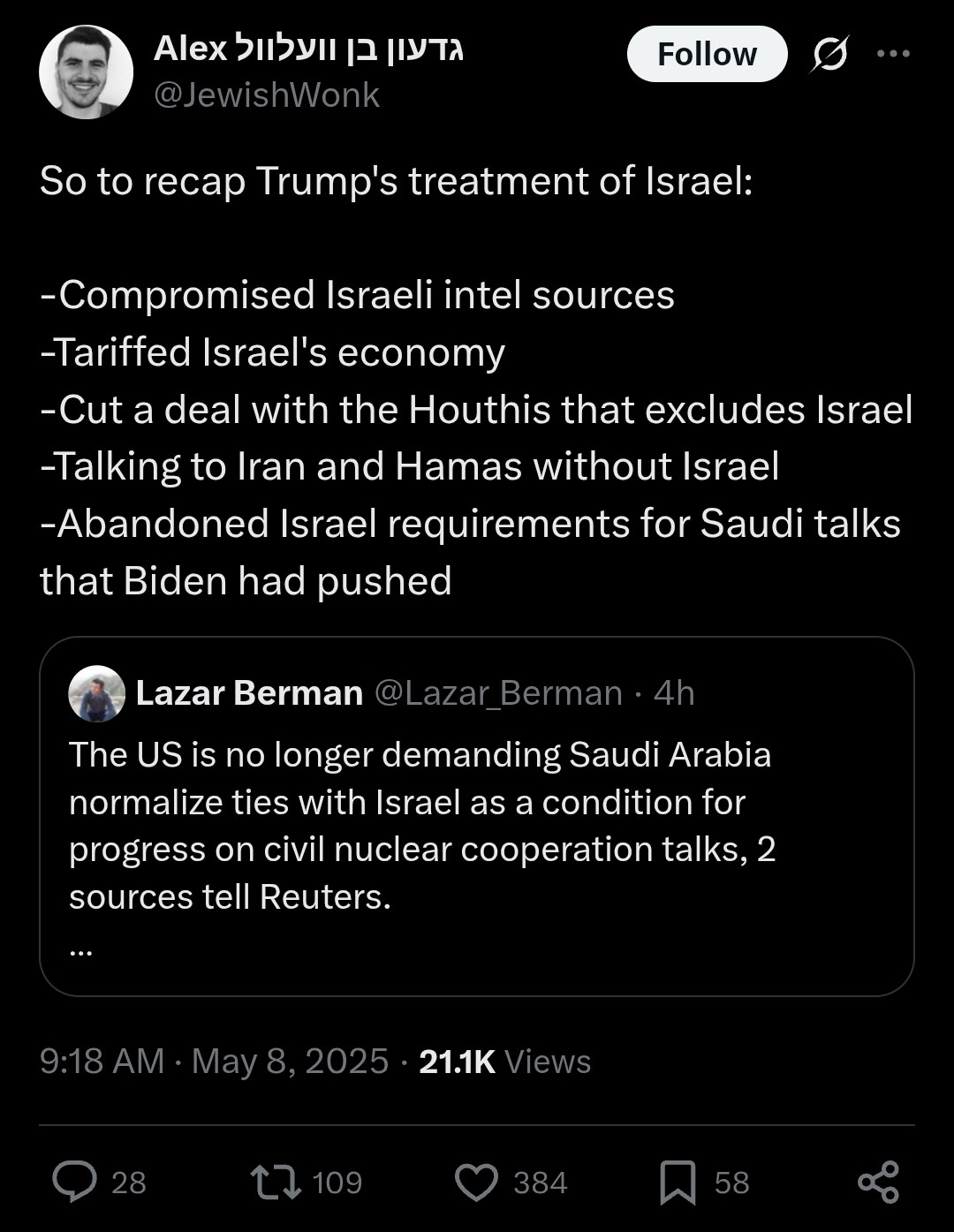Expand quoted post ellipsis for more
954x1232 pixels.
[x=80, y=951]
